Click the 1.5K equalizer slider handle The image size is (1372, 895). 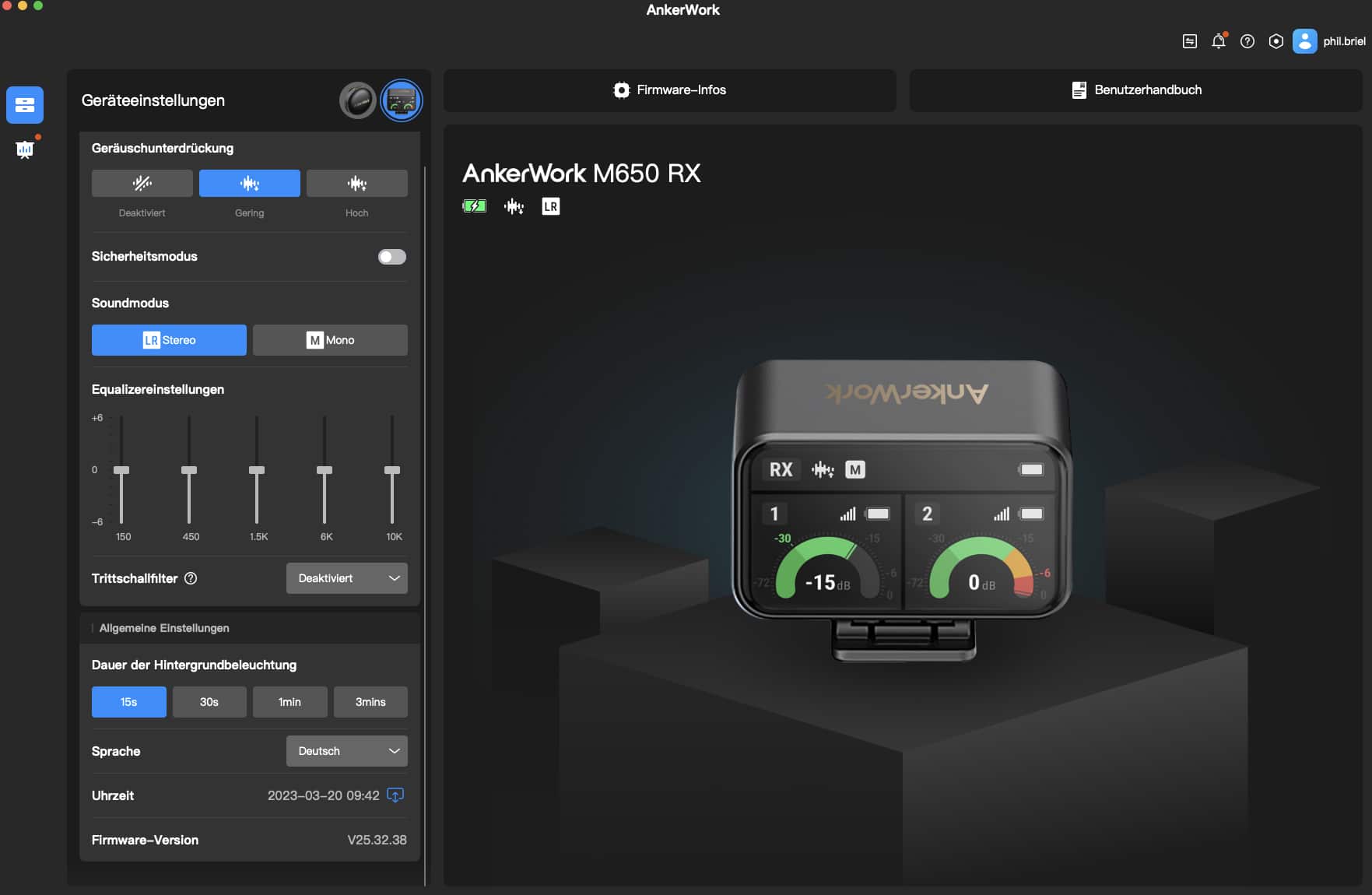coord(257,470)
